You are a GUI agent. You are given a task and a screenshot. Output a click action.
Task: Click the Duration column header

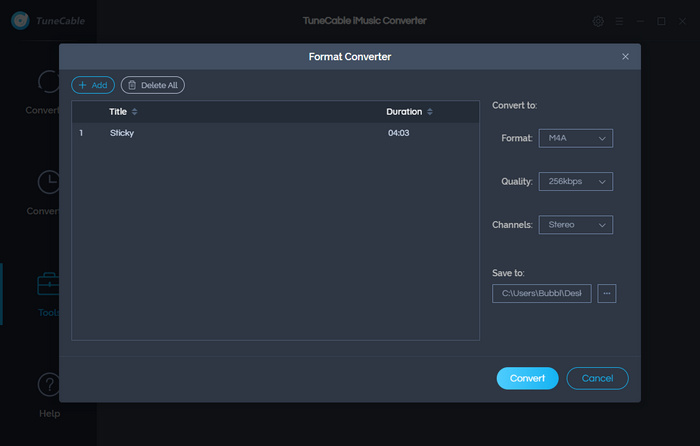404,112
